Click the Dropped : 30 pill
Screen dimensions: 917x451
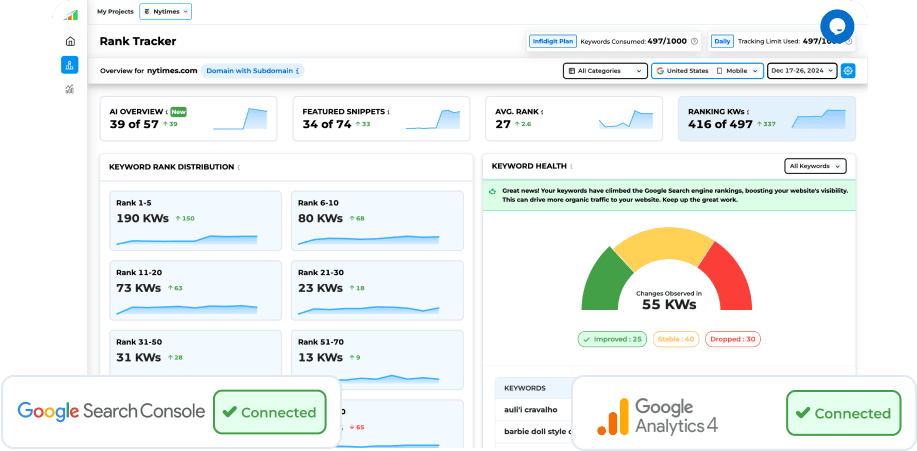(733, 339)
